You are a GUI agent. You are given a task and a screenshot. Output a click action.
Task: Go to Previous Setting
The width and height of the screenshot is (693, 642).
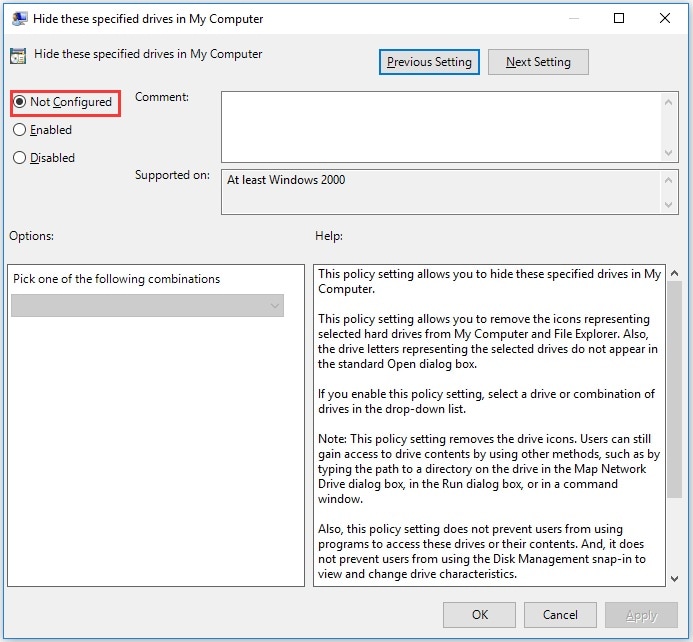[429, 62]
